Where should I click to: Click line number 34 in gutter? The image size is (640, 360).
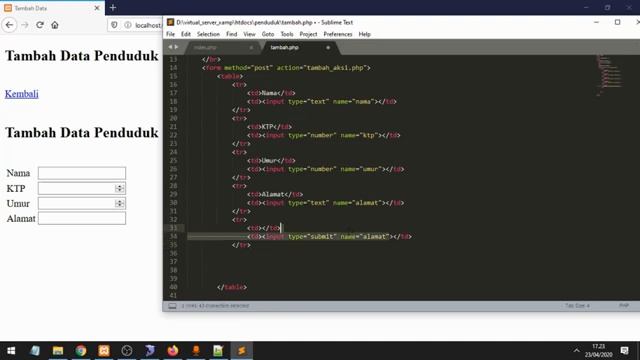(x=173, y=236)
